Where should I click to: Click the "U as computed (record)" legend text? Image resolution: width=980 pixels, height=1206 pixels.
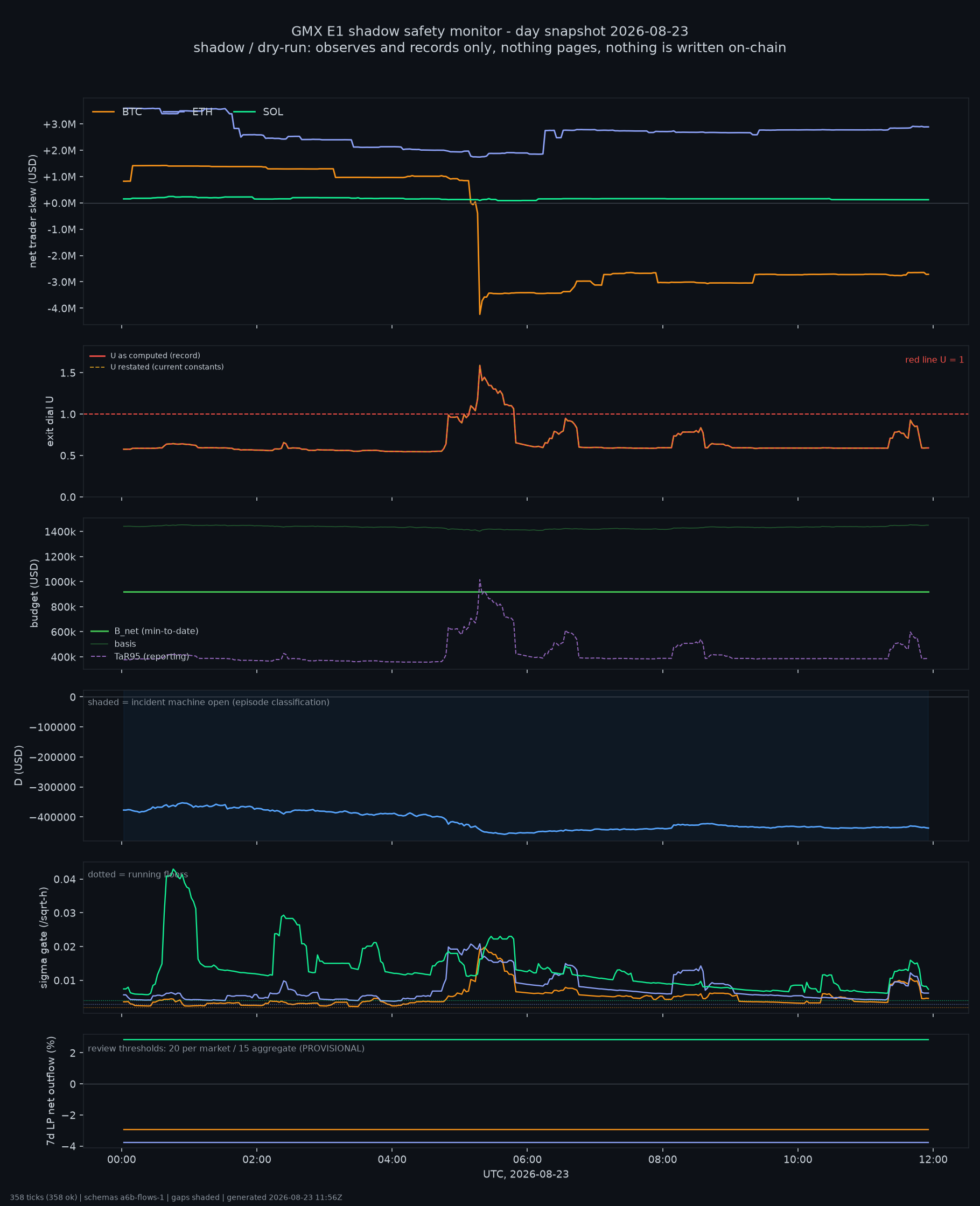coord(155,356)
